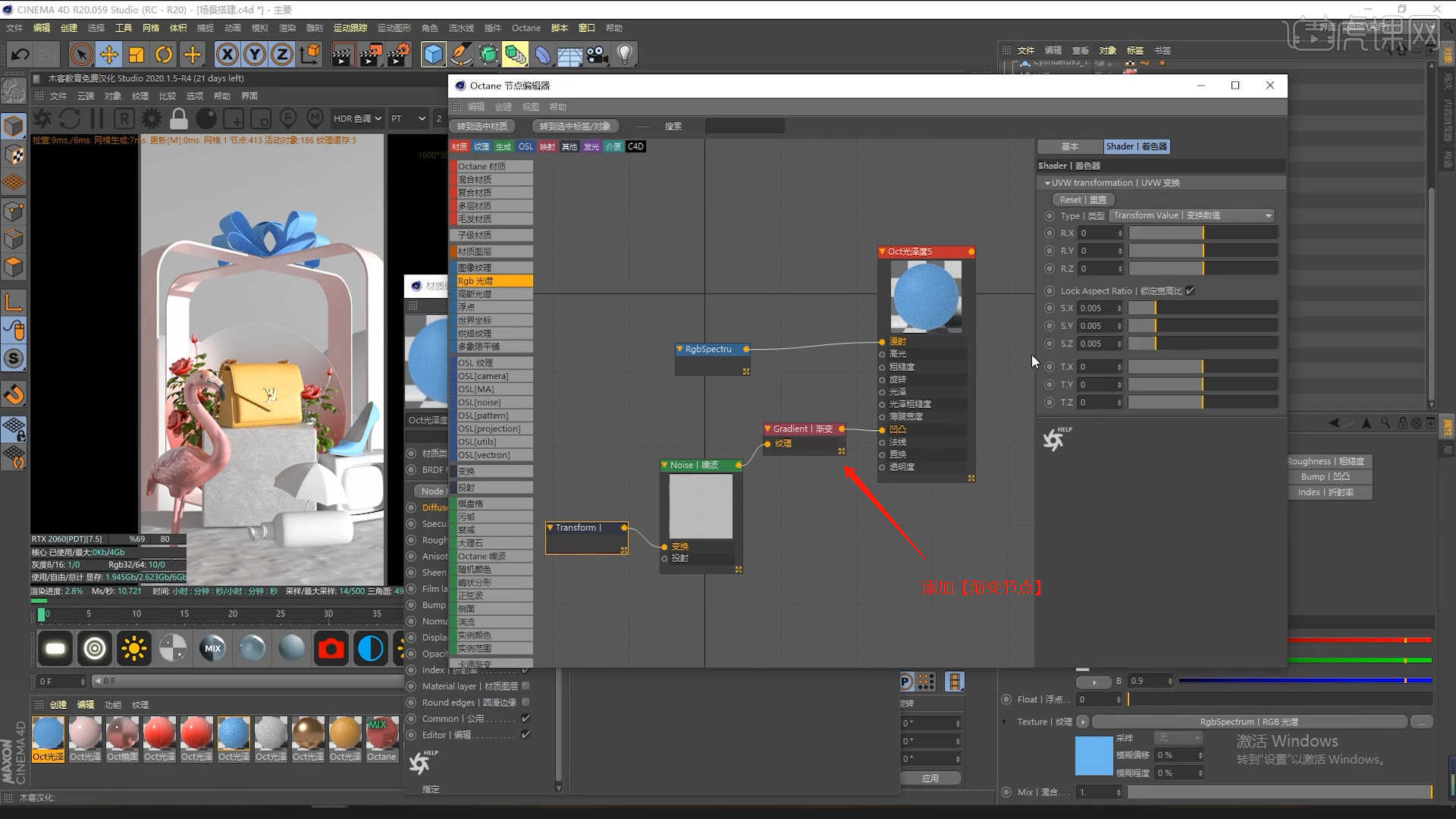Screen dimensions: 1456x819
Task: Open the Transform Value type dropdown
Action: tap(1191, 215)
